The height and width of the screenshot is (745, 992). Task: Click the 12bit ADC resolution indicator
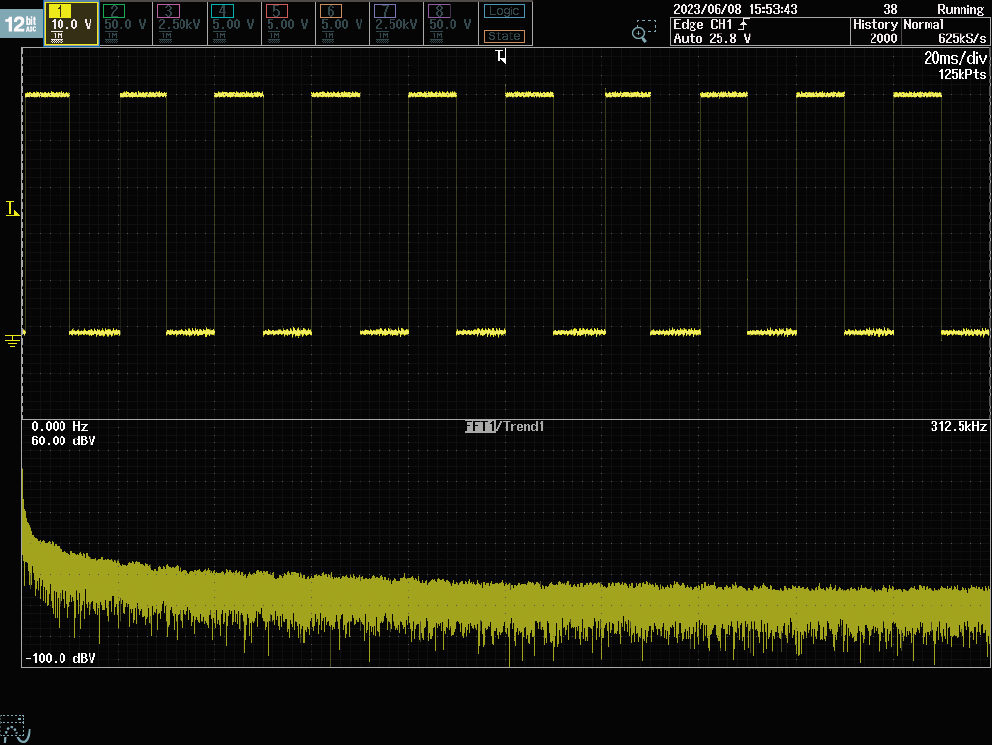coord(21,24)
